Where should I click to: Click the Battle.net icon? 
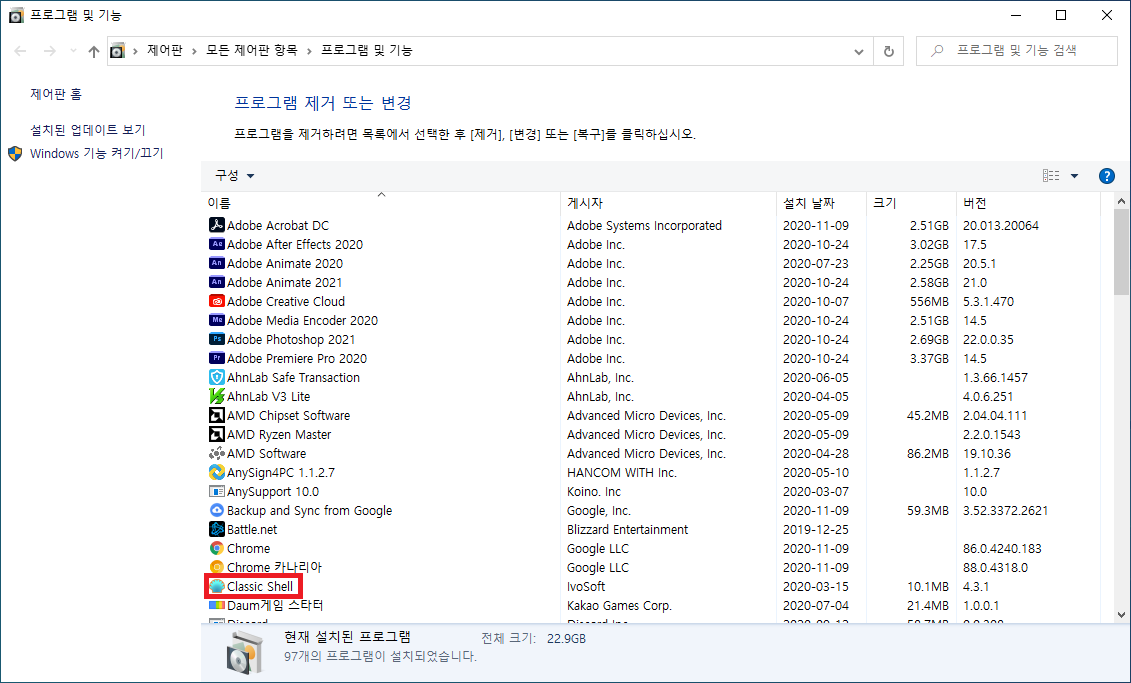[x=216, y=529]
